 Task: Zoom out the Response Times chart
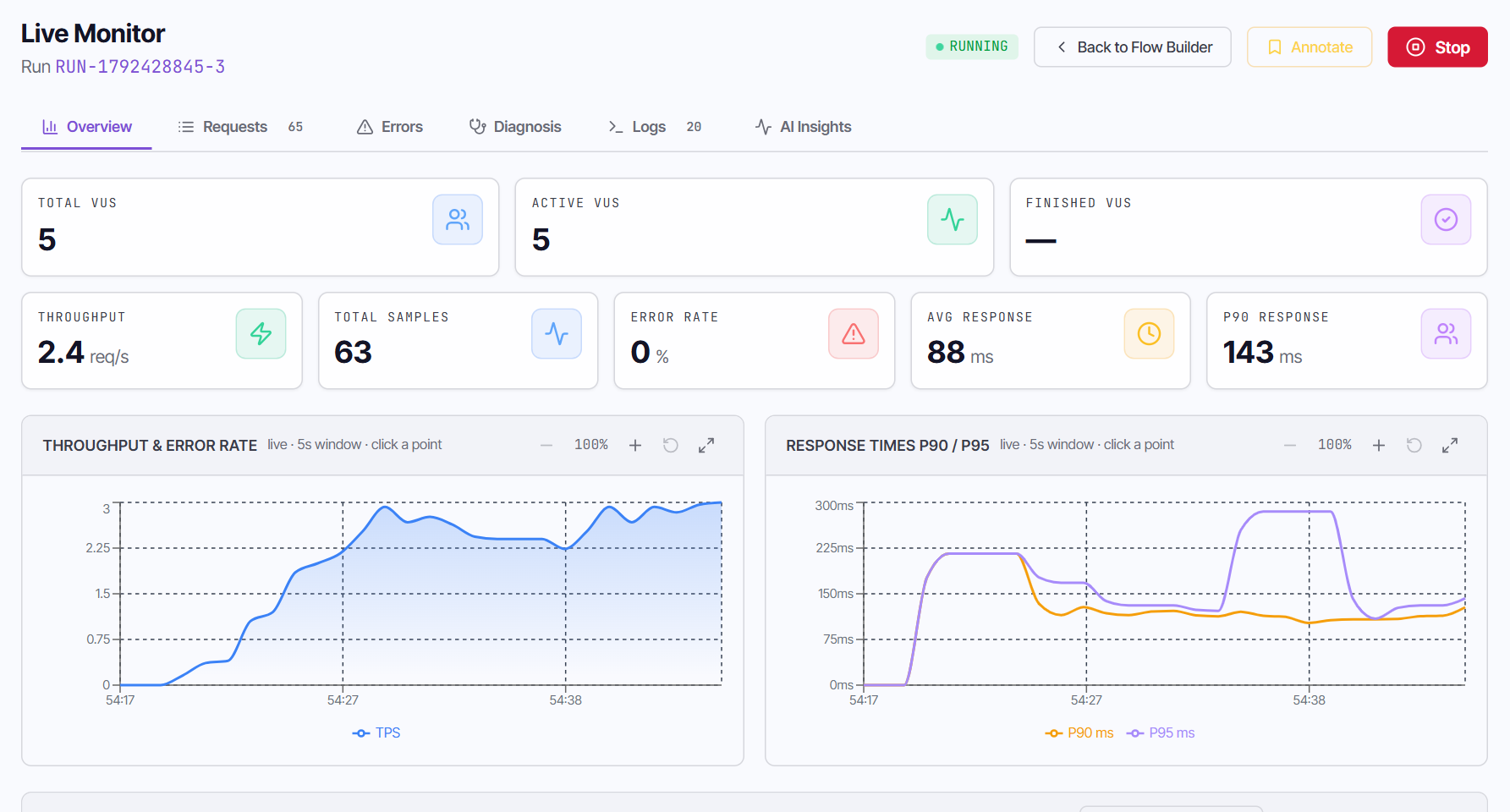(x=1290, y=445)
